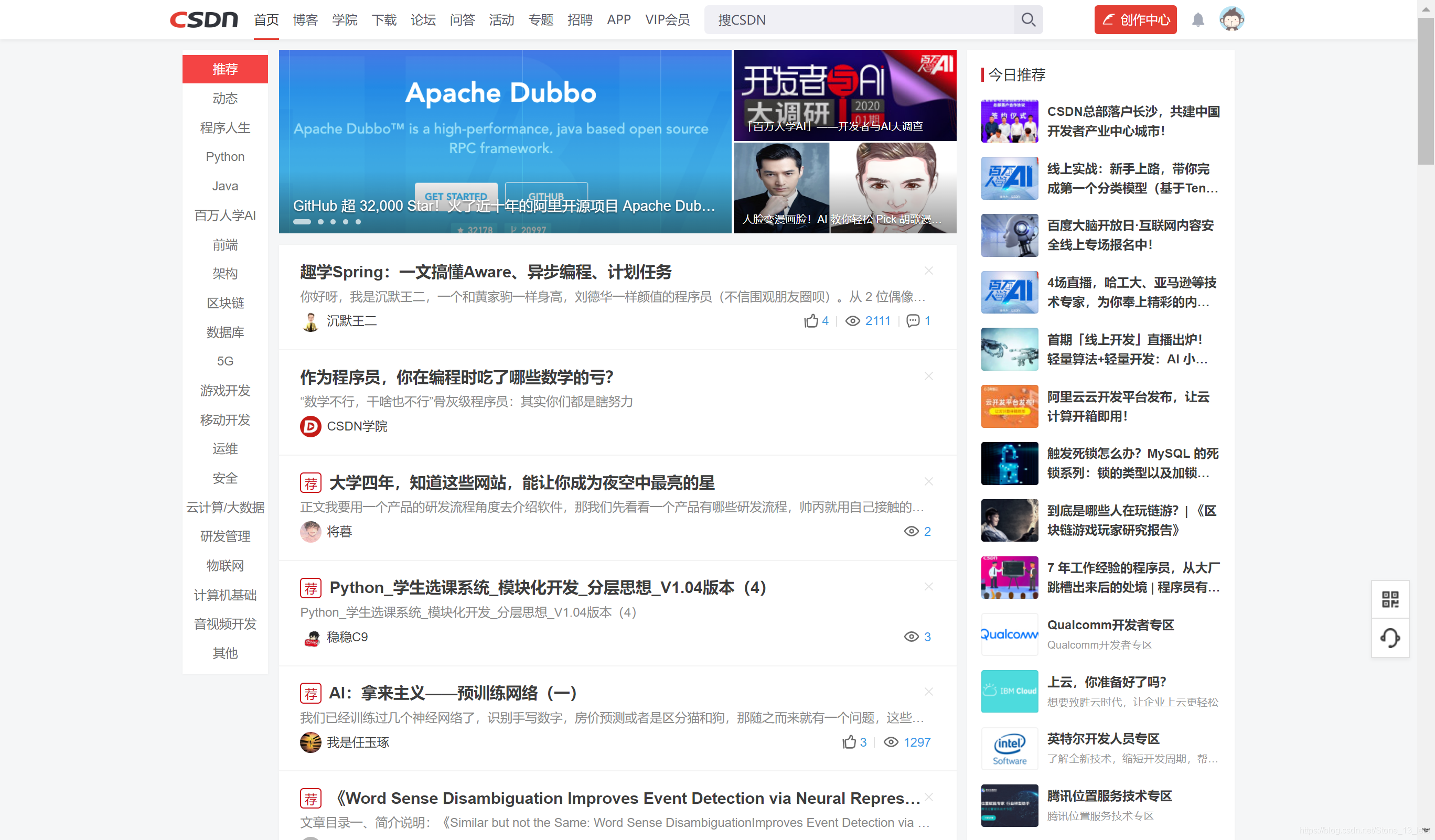Open the 趣学Spring article title
Image resolution: width=1435 pixels, height=840 pixels.
[x=486, y=272]
